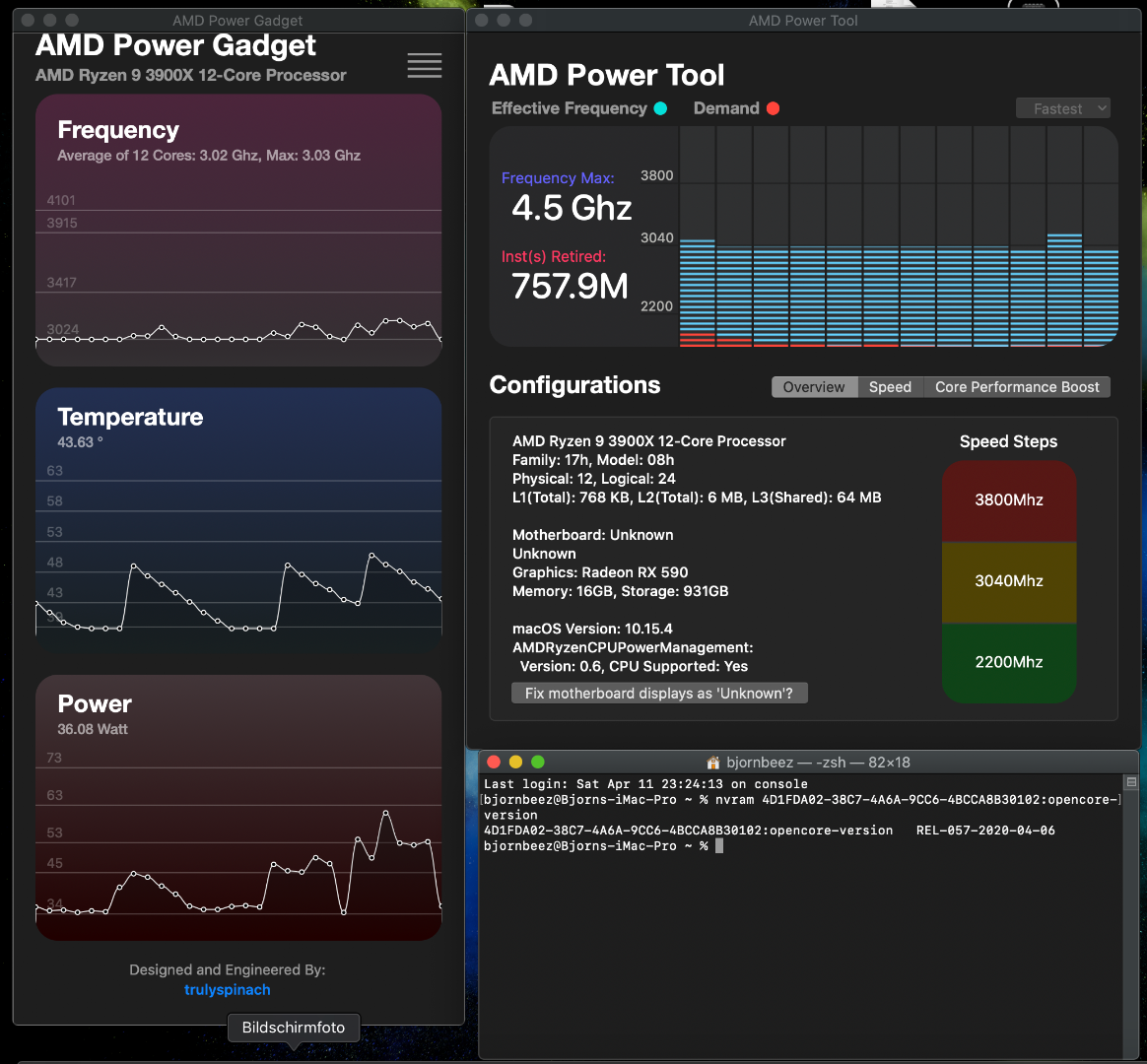This screenshot has height=1064, width=1147.
Task: Switch to the Overview tab
Action: [x=814, y=387]
